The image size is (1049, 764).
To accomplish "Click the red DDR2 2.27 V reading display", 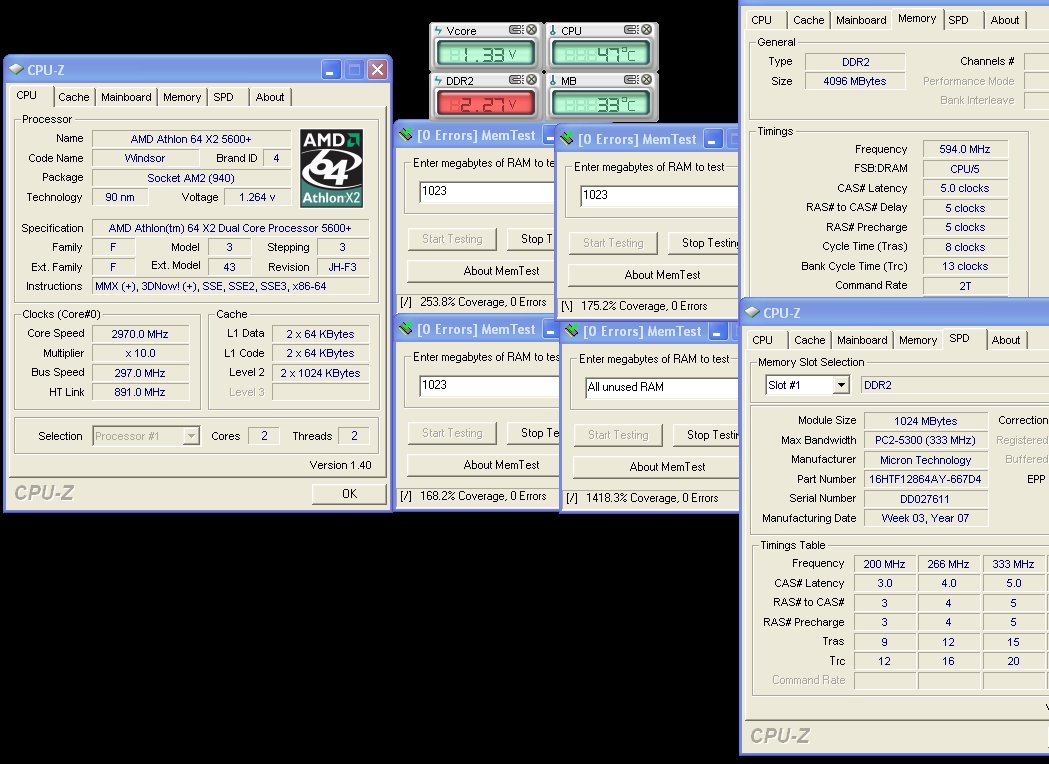I will (486, 104).
